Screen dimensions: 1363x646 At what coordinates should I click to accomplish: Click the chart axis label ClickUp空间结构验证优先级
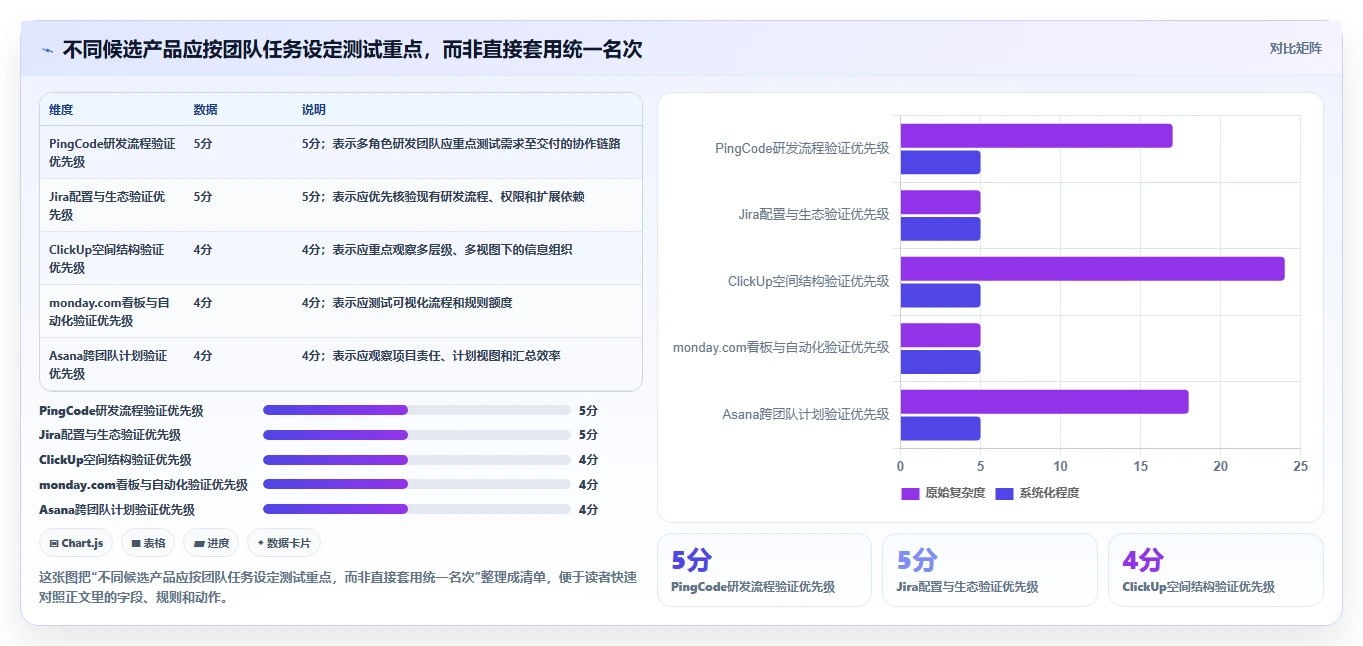[808, 281]
